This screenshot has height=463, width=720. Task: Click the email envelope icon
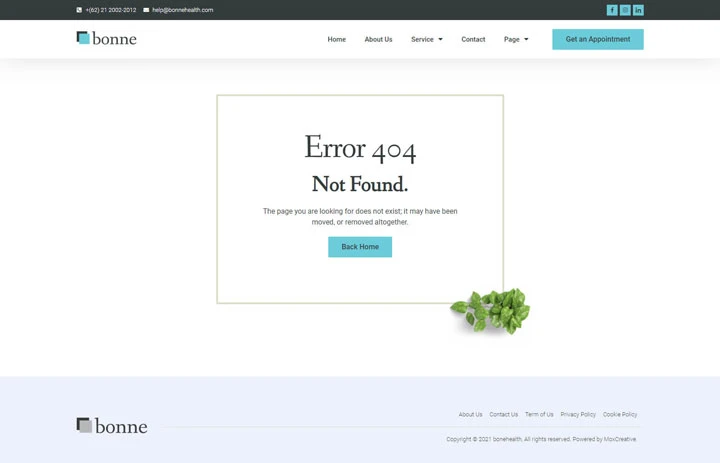[x=146, y=10]
